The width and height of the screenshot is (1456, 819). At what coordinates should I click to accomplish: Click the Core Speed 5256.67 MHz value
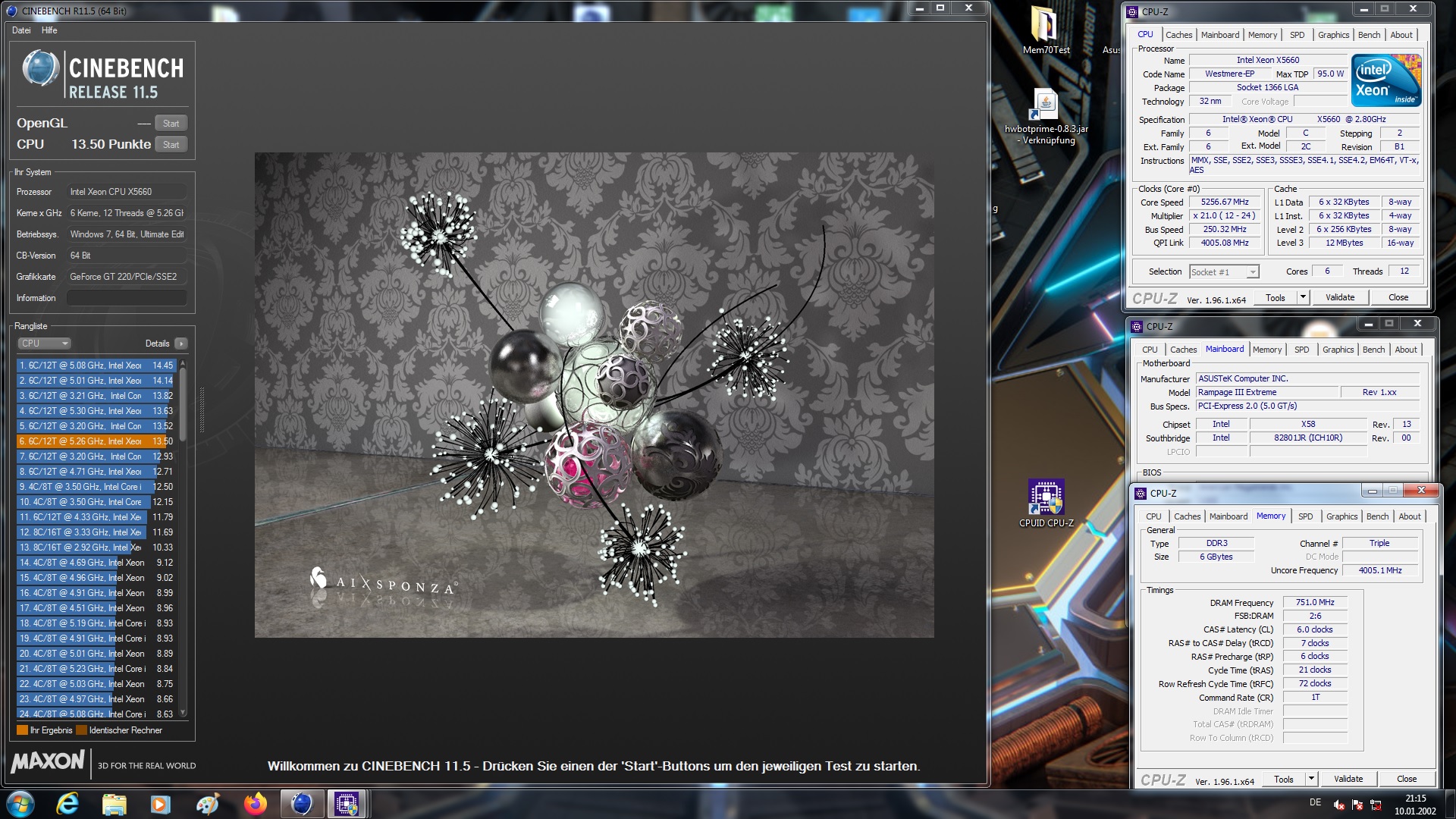(x=1224, y=202)
